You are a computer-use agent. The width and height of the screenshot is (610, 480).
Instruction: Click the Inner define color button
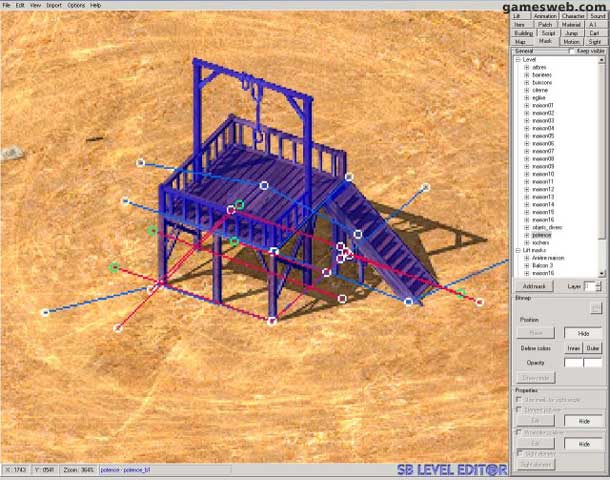tap(573, 348)
